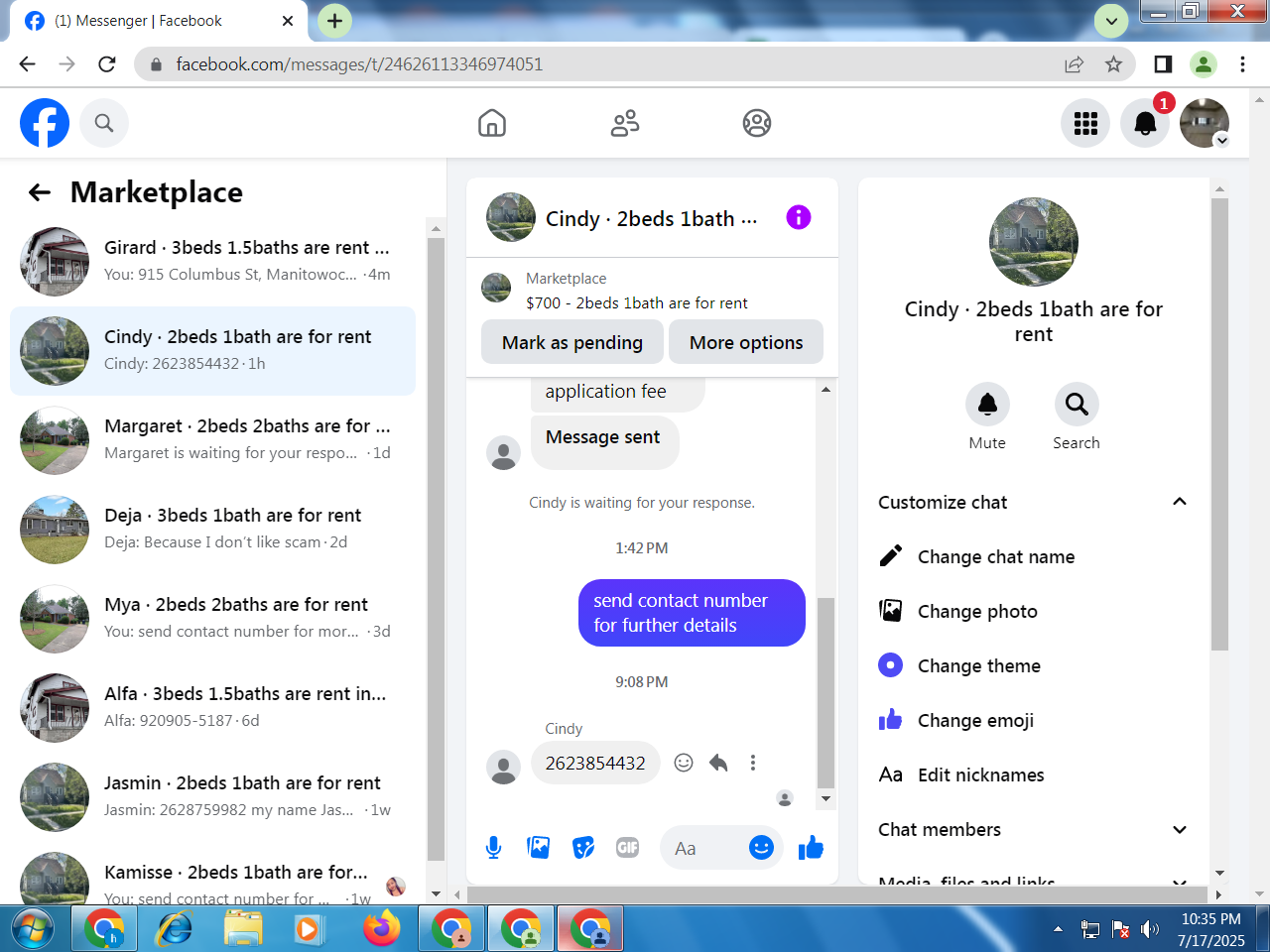Open the tab search dropdown
The width and height of the screenshot is (1270, 952).
point(1111,20)
